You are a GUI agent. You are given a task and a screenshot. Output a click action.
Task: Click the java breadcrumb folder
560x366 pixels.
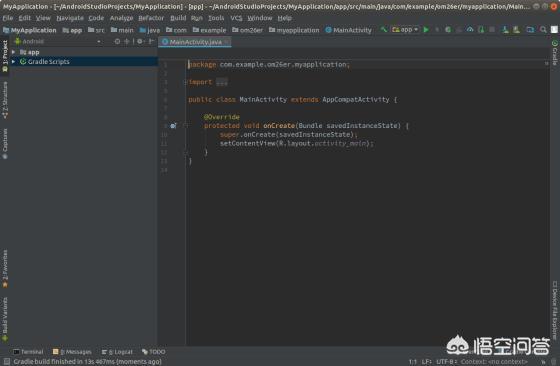[150, 30]
